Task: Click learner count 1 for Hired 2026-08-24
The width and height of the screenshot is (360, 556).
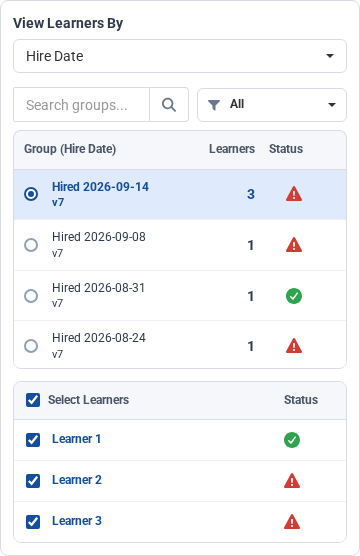Action: coord(251,346)
